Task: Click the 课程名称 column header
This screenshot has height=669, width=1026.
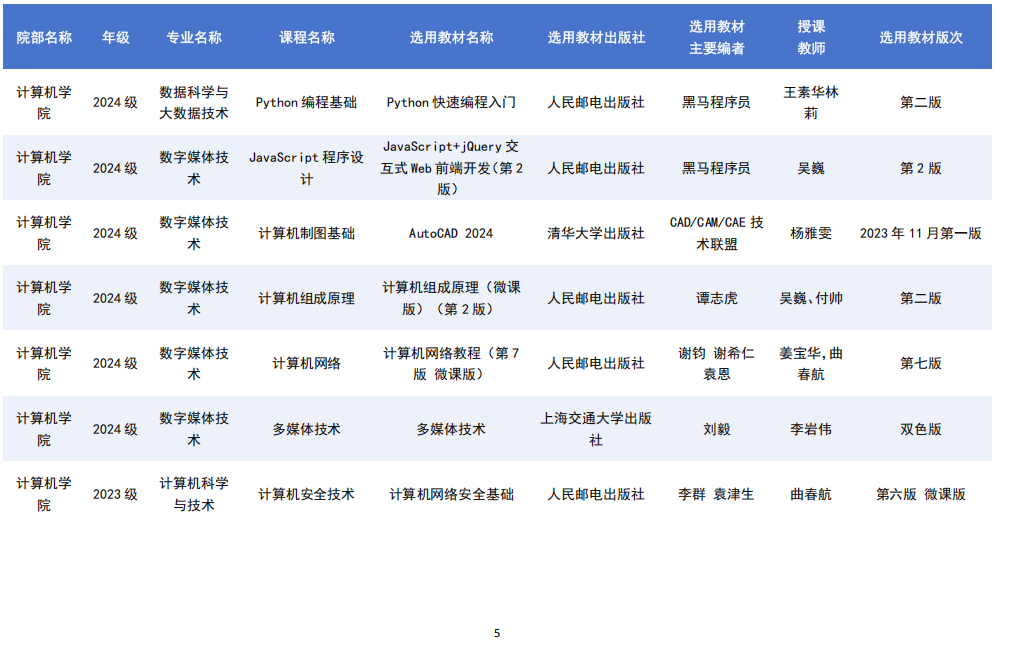Action: click(x=306, y=37)
